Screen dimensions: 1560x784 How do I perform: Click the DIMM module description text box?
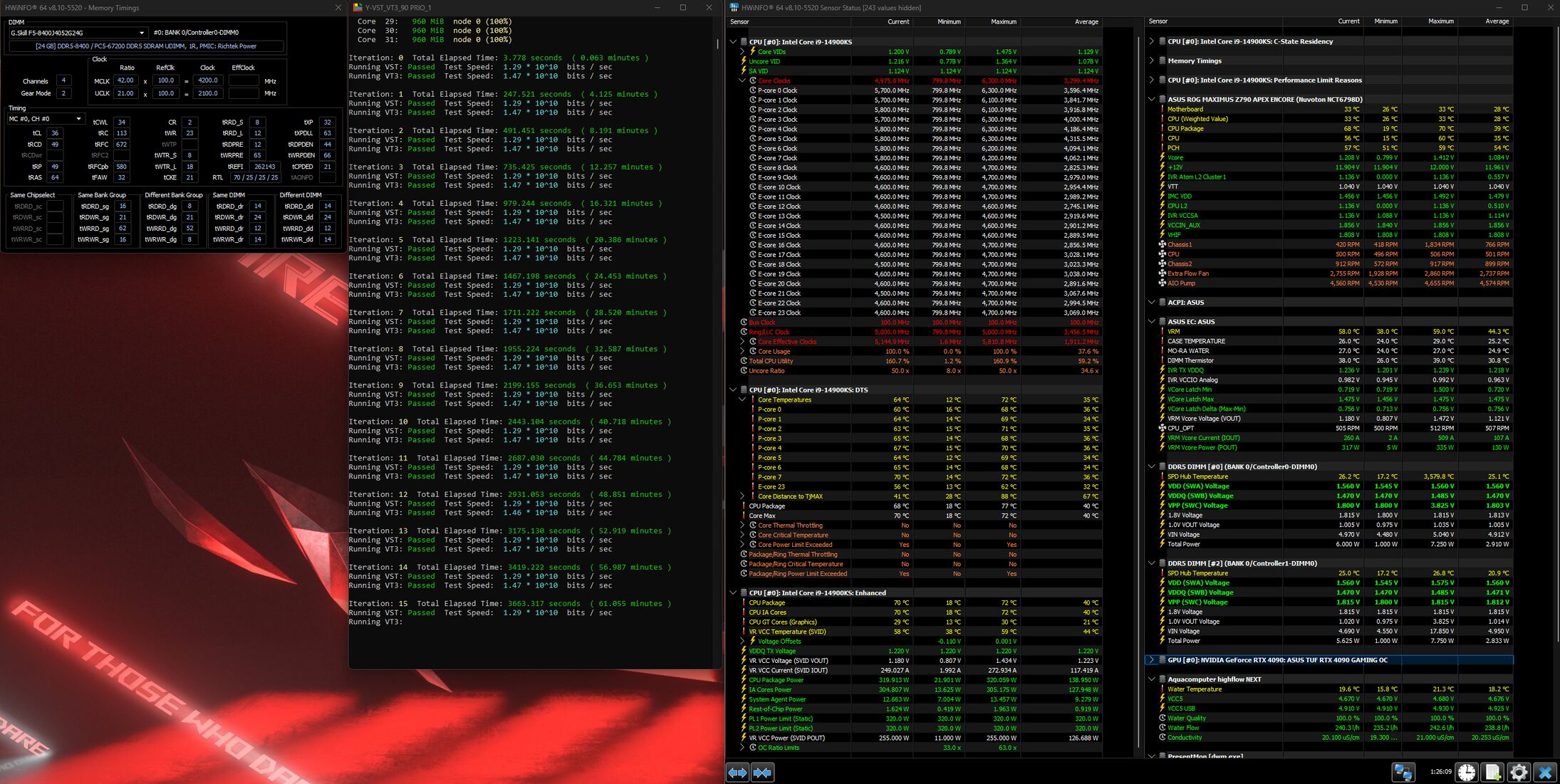[x=146, y=46]
